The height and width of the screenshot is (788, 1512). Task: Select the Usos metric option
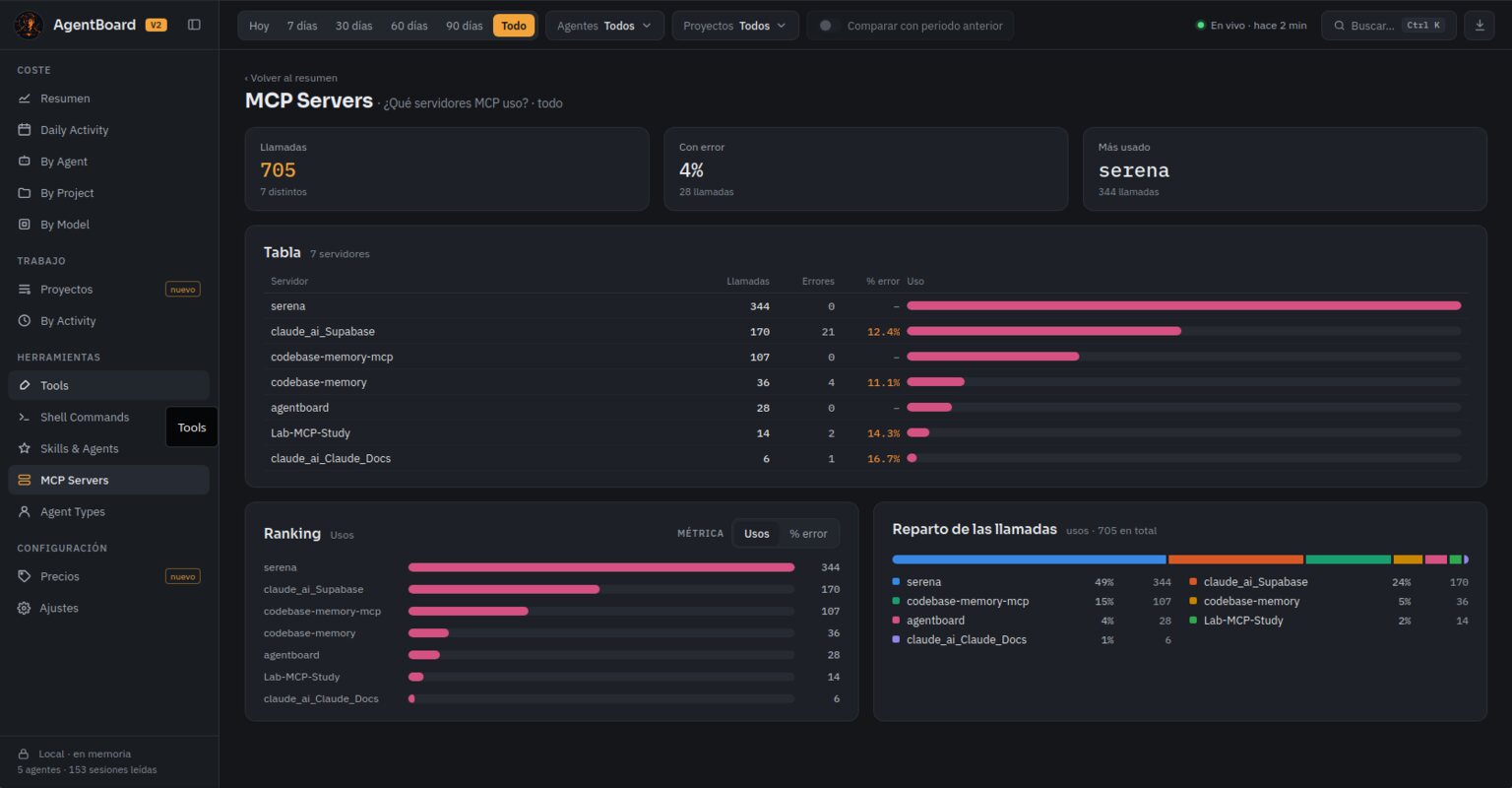coord(757,534)
